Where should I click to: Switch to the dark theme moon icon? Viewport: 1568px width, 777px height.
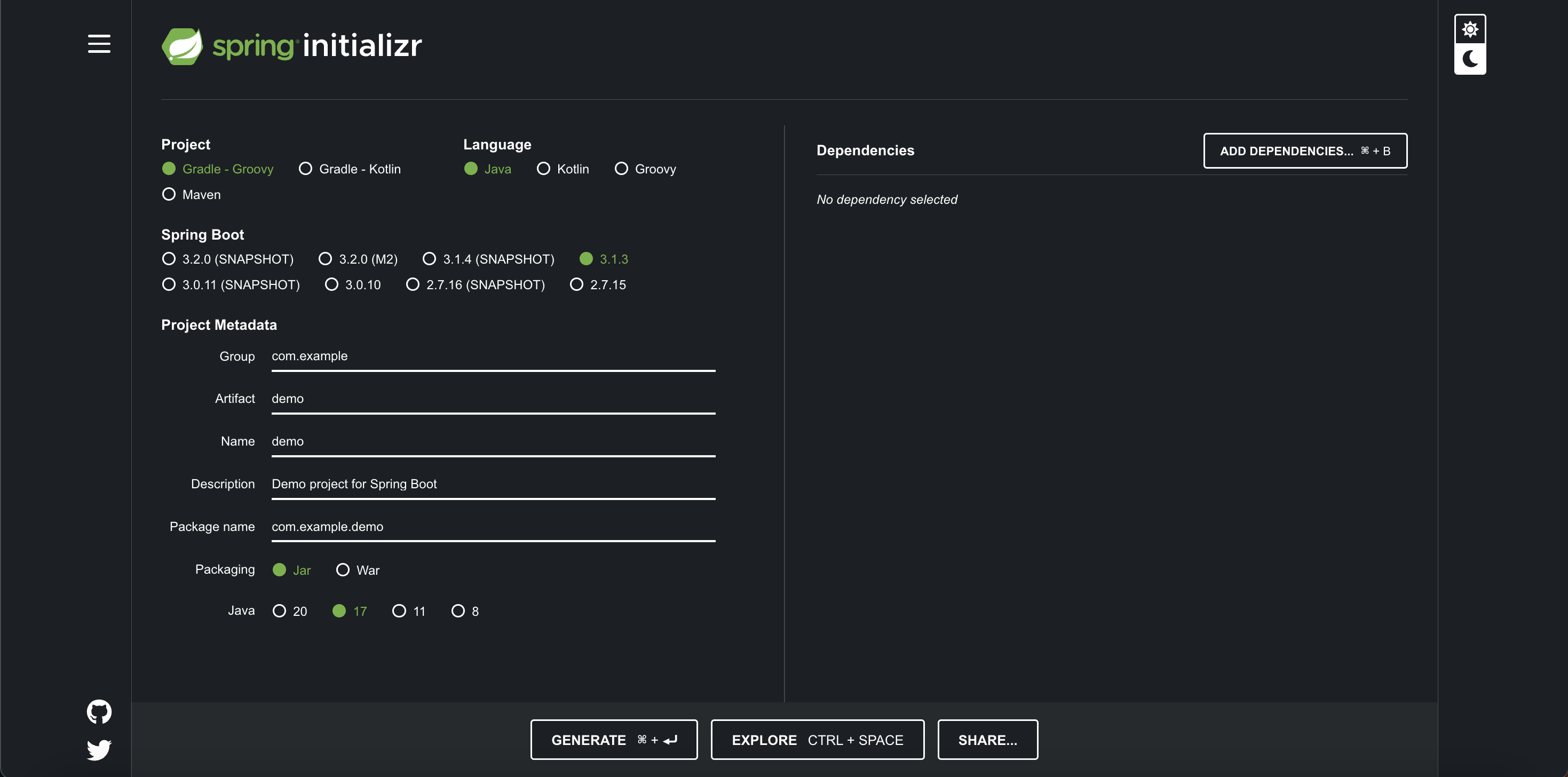click(x=1470, y=59)
